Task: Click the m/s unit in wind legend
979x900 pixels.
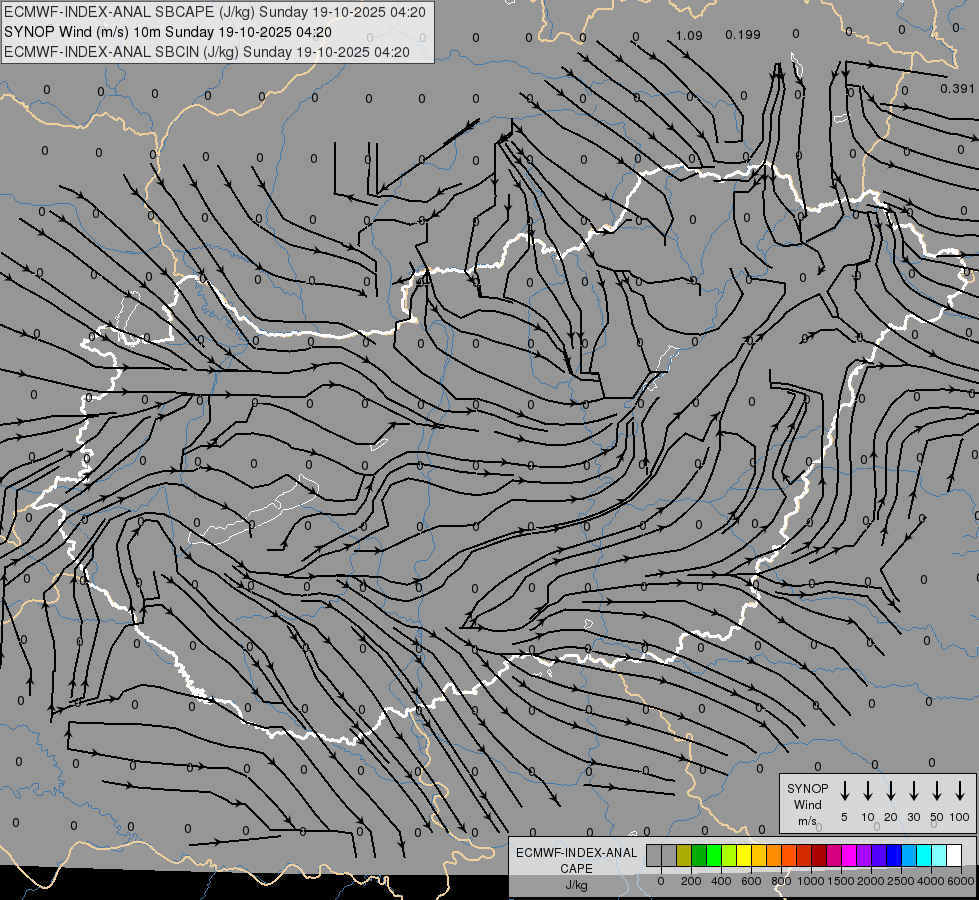Action: tap(807, 821)
